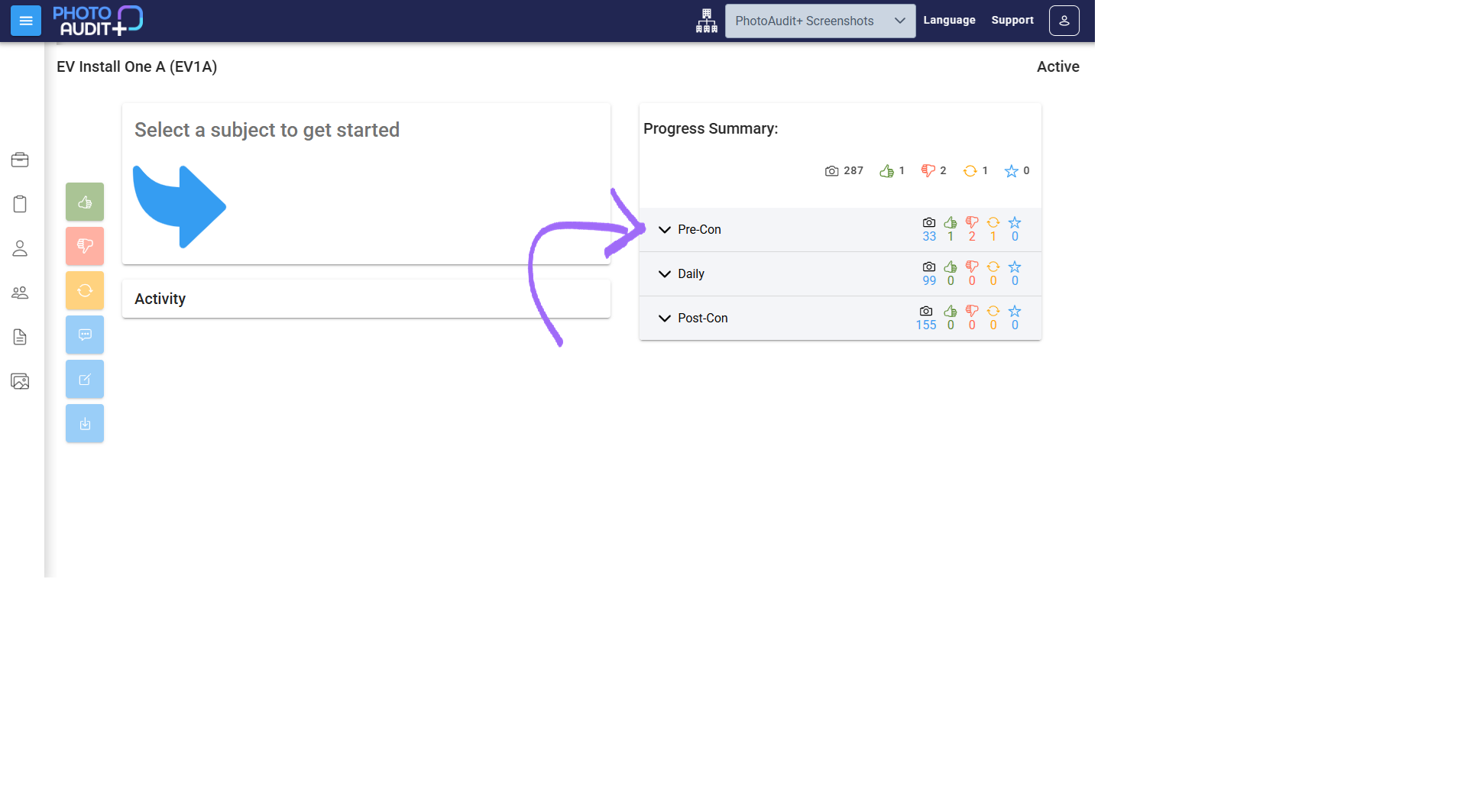This screenshot has width=1467, height=812.
Task: Click the blue download button
Action: coord(85,424)
